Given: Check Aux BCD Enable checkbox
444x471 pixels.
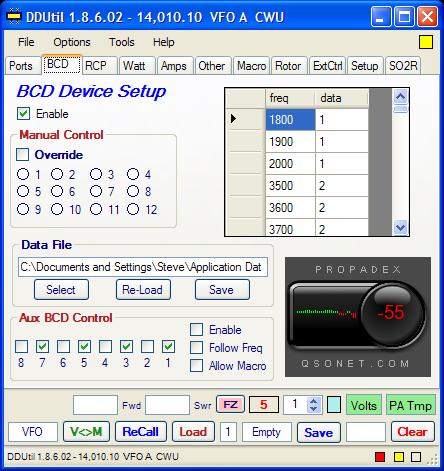Looking at the screenshot, I should point(196,329).
